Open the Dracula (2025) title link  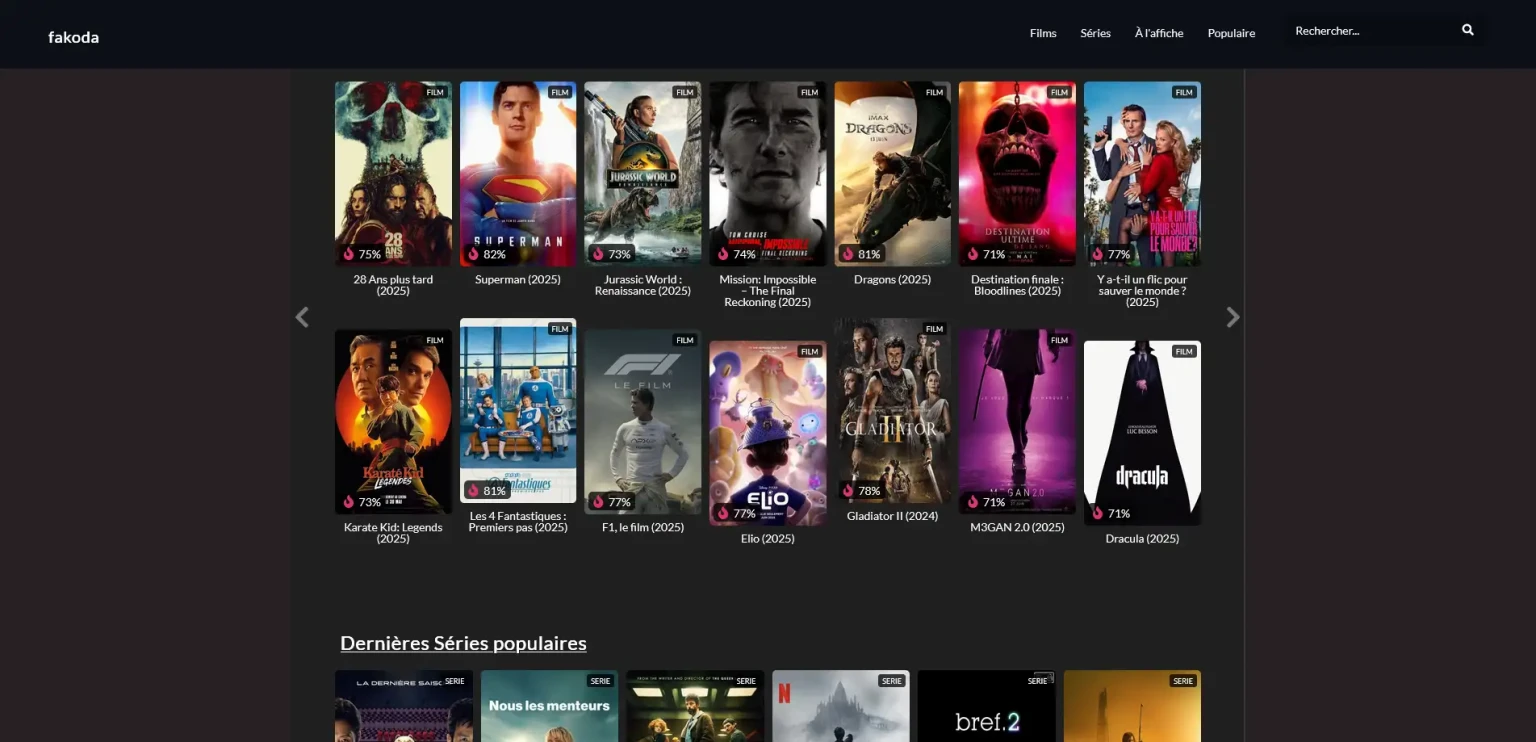(x=1142, y=538)
